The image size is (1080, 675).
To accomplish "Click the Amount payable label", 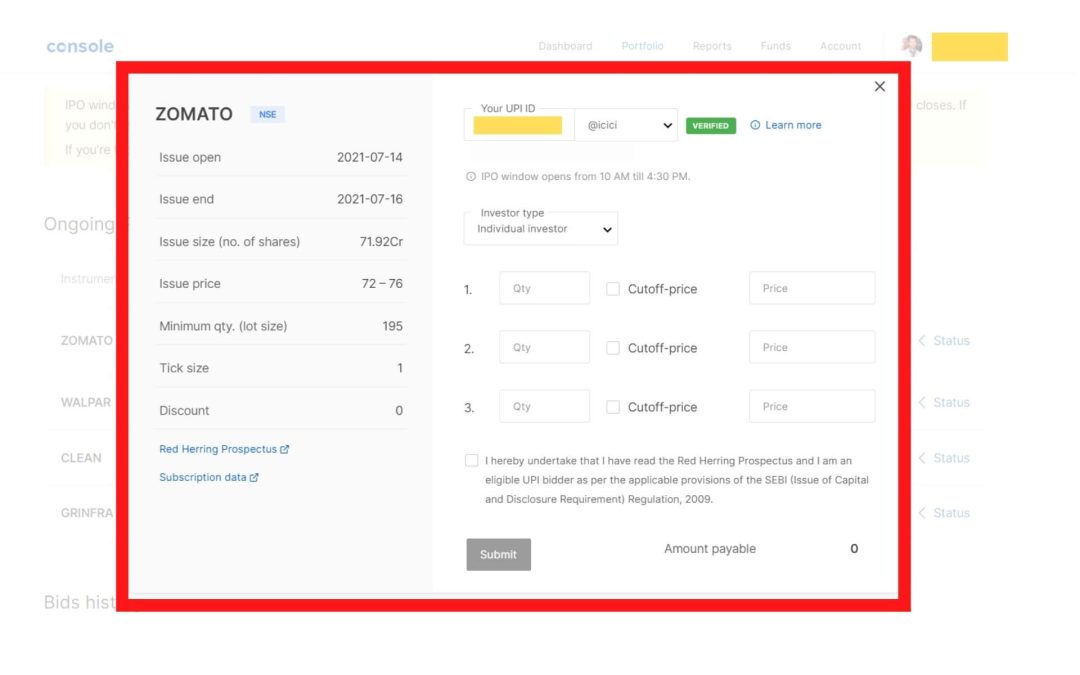I will click(x=709, y=549).
